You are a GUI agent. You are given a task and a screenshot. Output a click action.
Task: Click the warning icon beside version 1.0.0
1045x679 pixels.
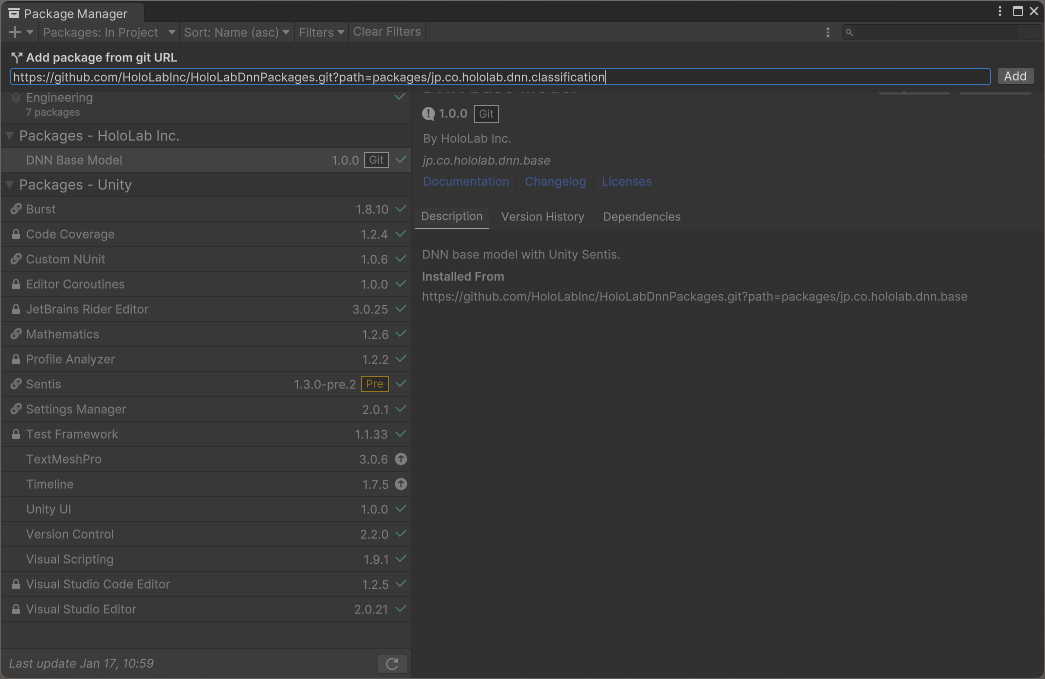pyautogui.click(x=429, y=114)
